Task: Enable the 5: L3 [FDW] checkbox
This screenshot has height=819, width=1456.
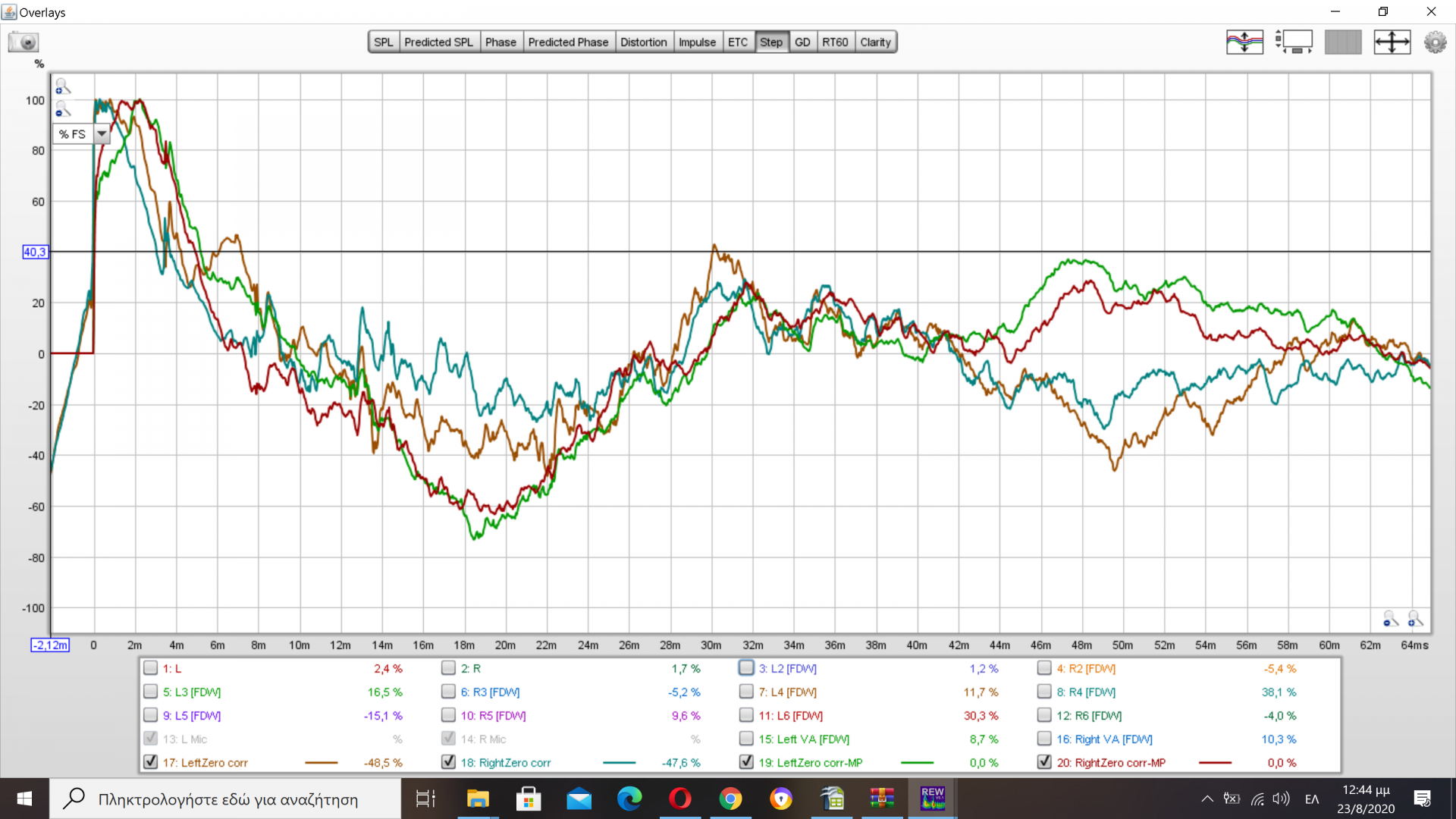Action: tap(150, 692)
